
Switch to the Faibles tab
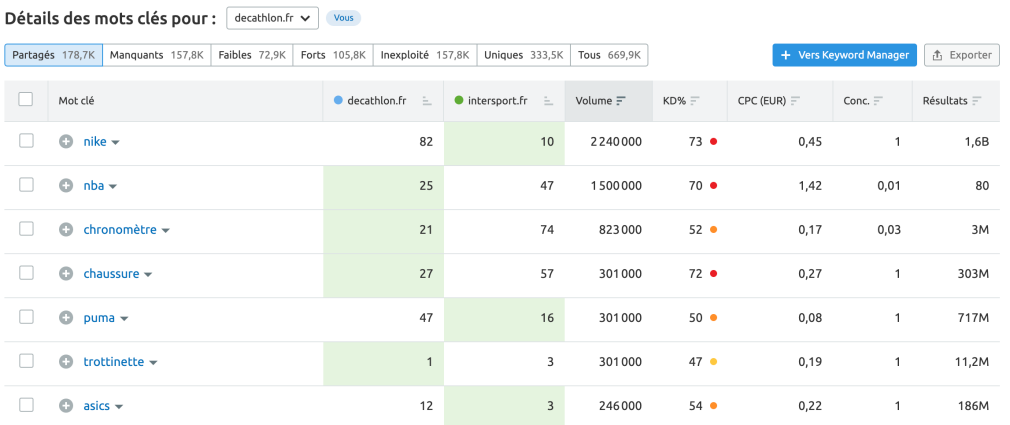tap(252, 55)
